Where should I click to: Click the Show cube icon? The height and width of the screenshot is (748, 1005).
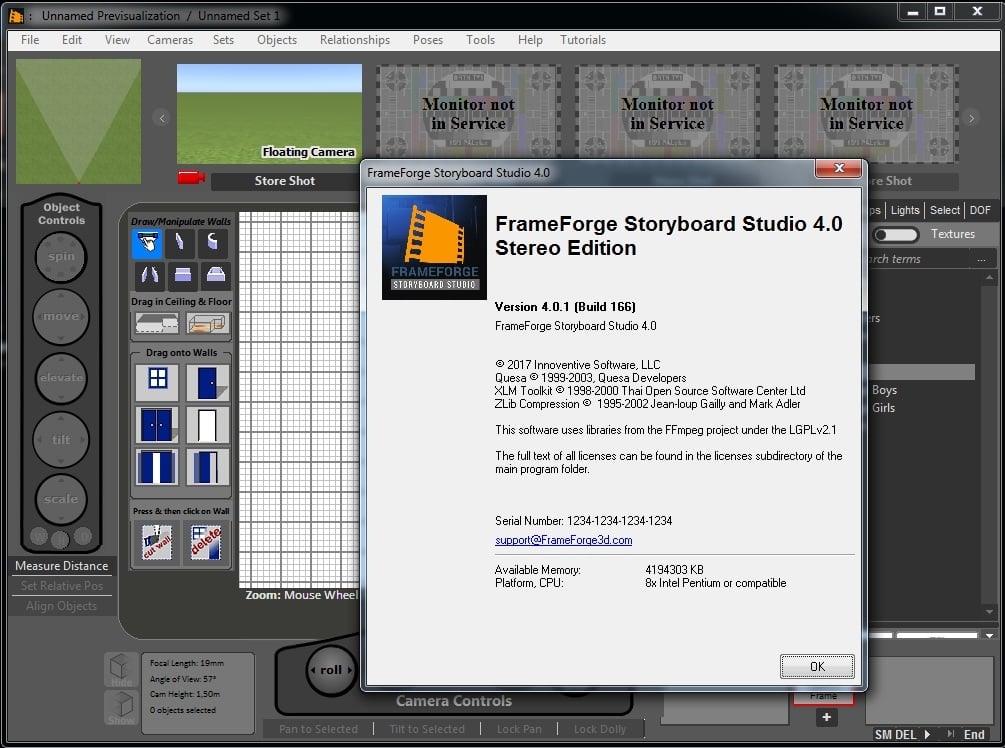coord(121,708)
